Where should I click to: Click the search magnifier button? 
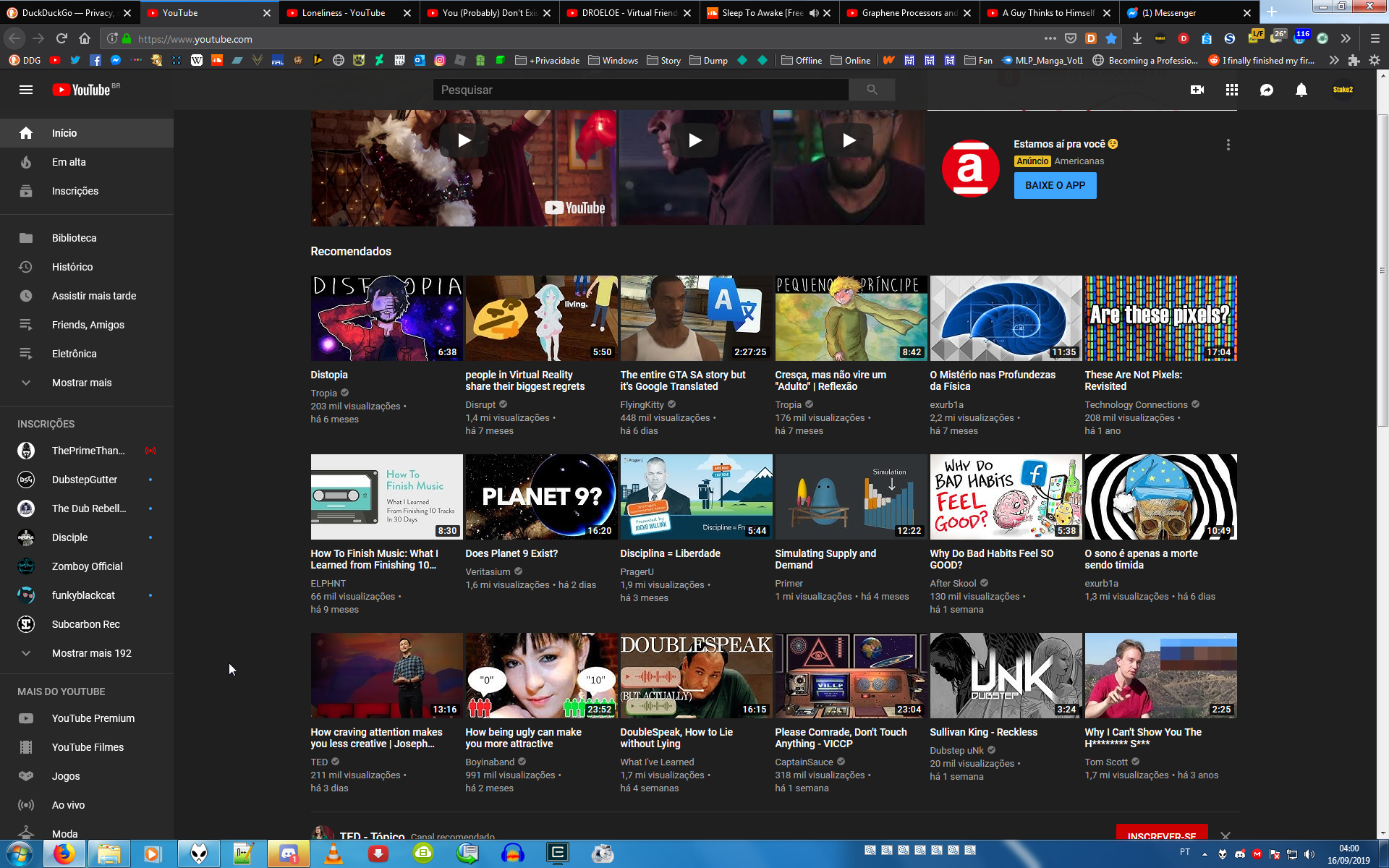[872, 90]
